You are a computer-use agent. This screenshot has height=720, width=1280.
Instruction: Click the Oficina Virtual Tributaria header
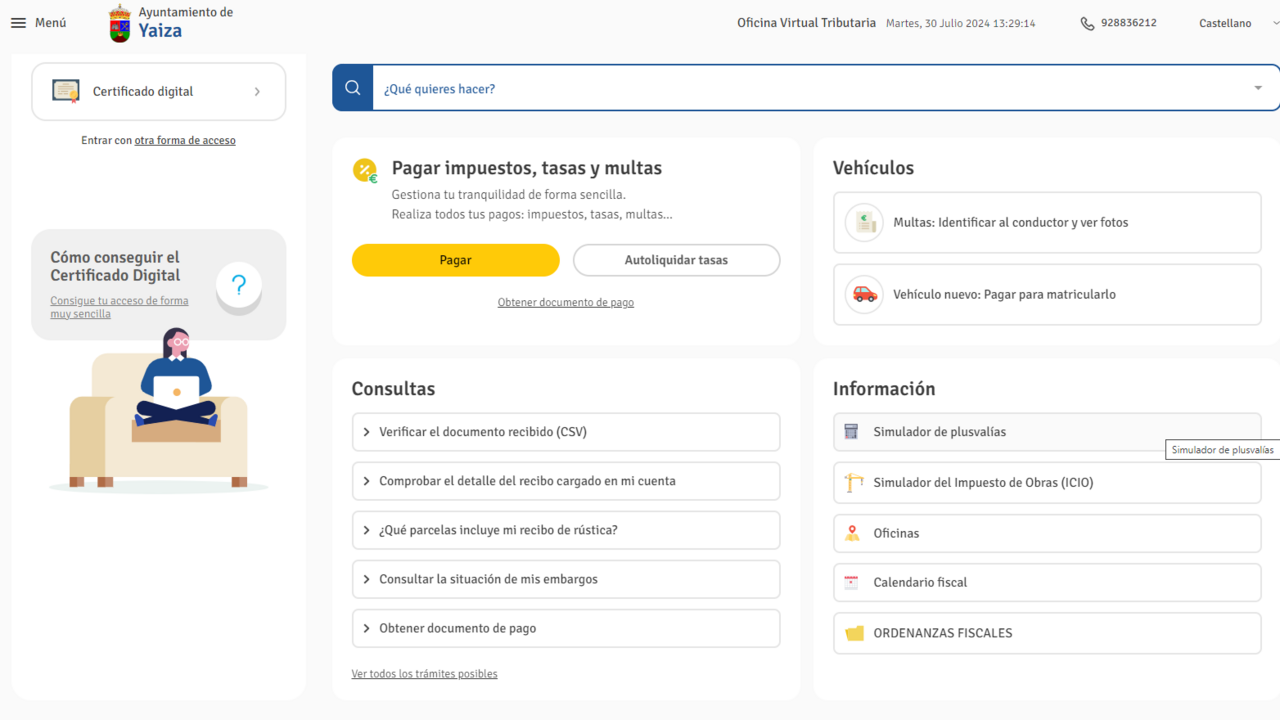[806, 22]
